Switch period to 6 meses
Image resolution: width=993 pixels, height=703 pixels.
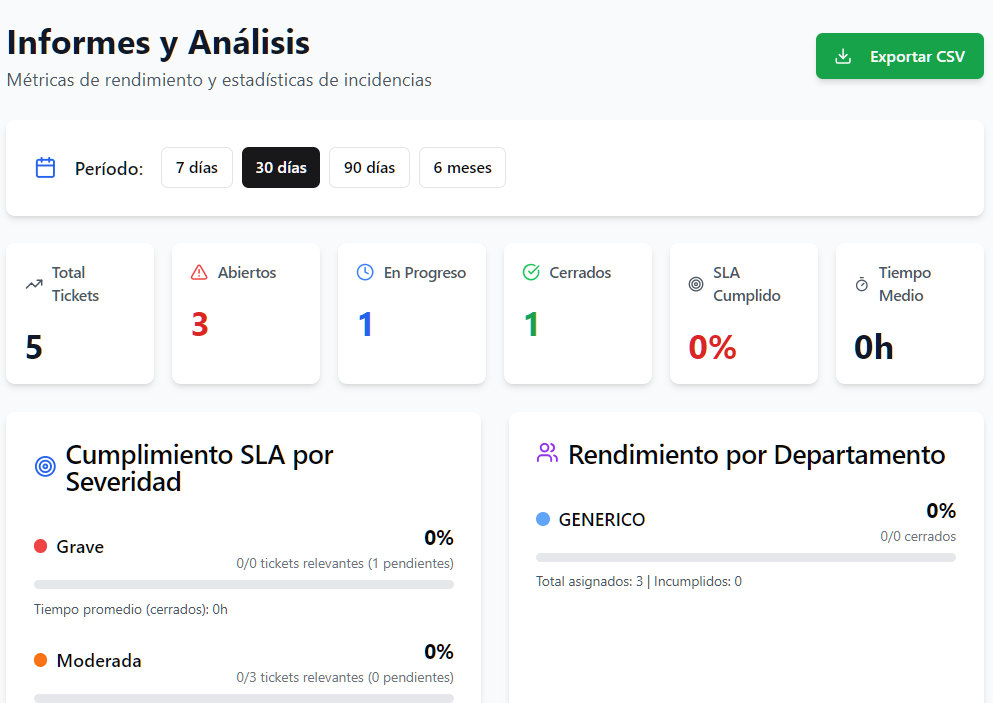pyautogui.click(x=462, y=168)
